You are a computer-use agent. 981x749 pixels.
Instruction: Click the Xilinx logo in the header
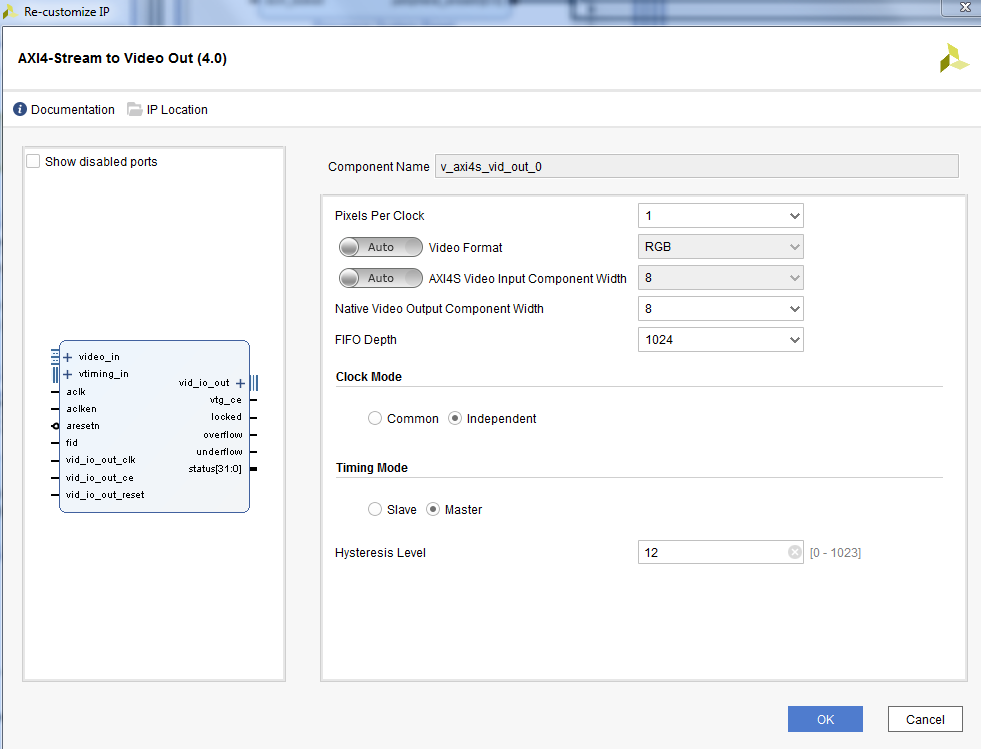(x=953, y=58)
